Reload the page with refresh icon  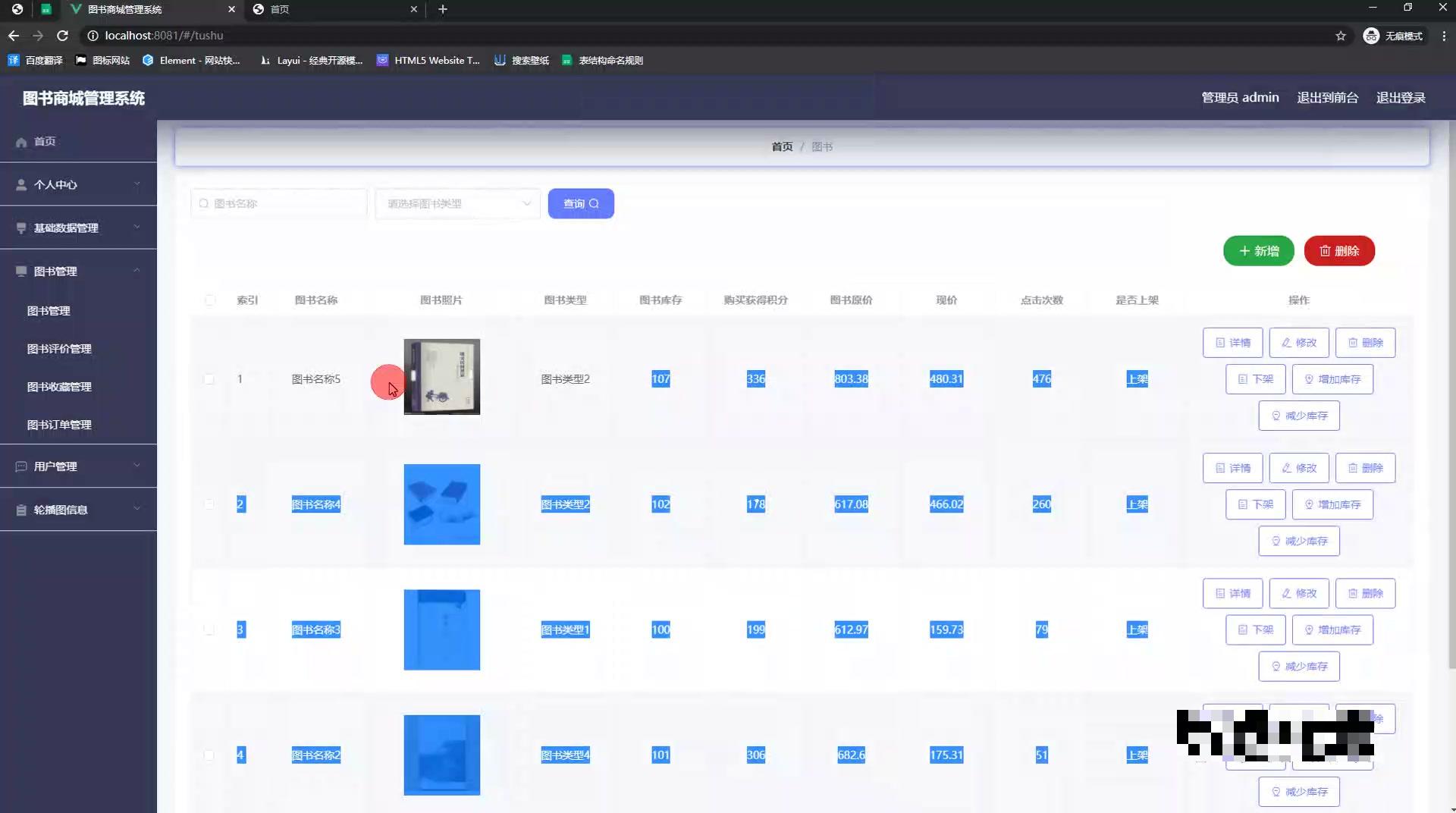[x=62, y=36]
